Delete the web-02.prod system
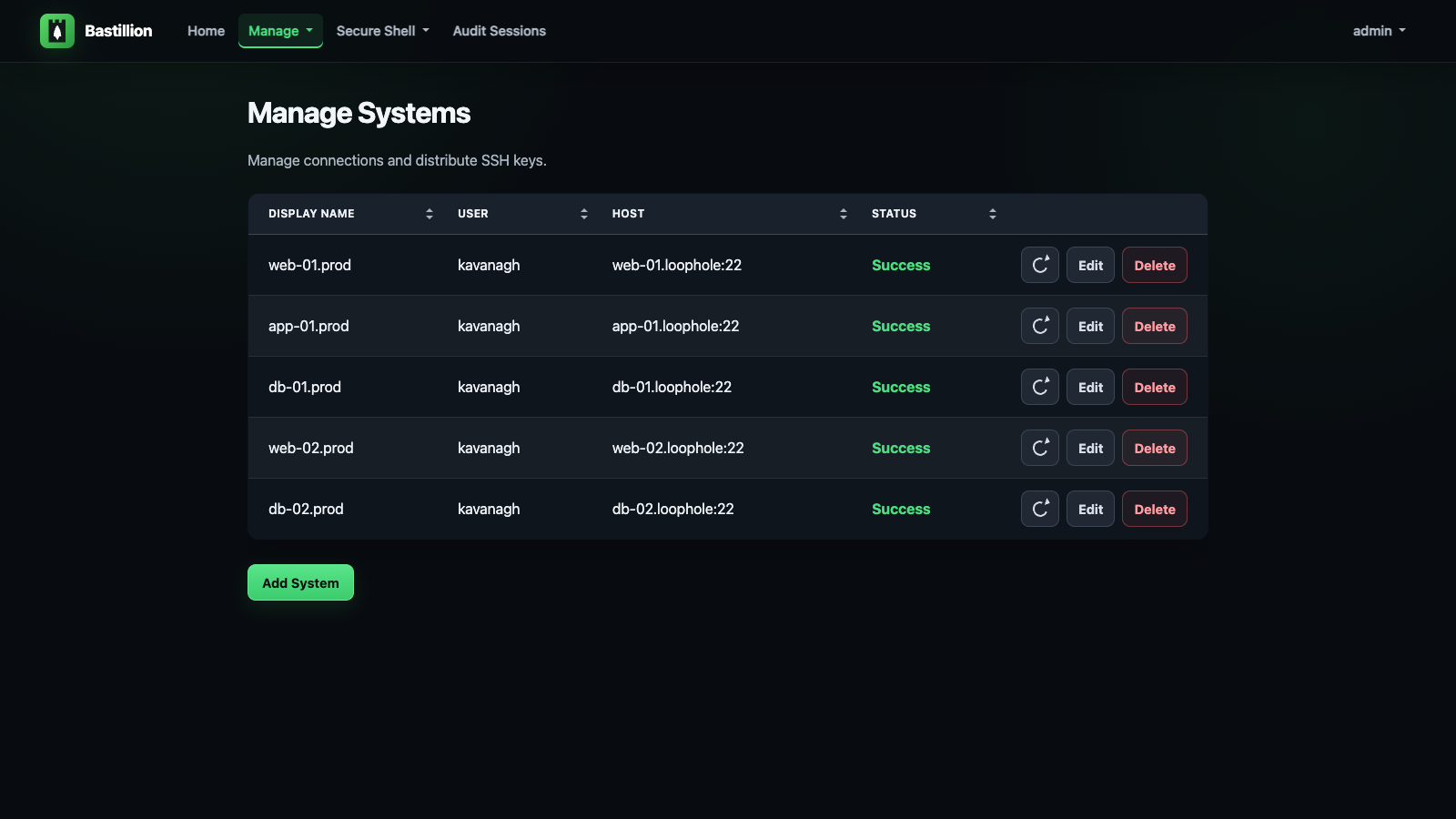This screenshot has width=1456, height=819. (x=1155, y=448)
